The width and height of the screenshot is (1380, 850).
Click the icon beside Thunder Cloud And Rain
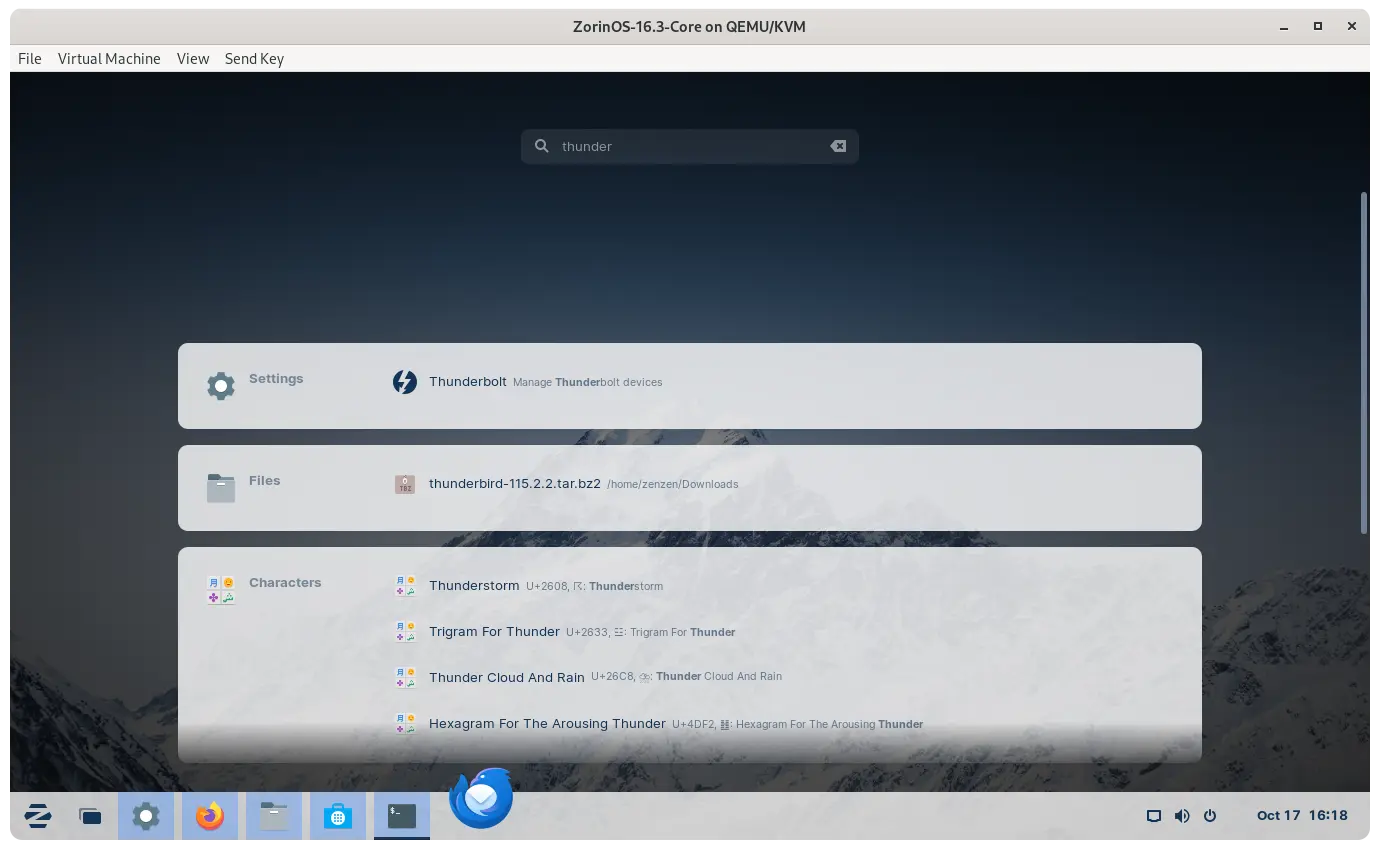coord(405,678)
